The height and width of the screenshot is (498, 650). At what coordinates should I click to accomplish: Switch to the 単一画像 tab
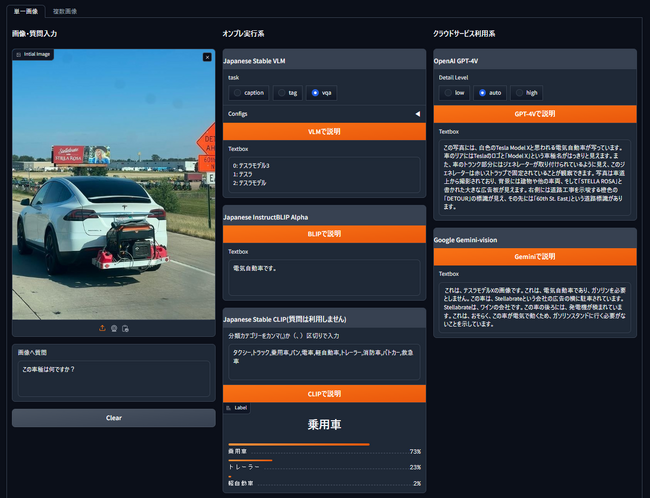[x=26, y=11]
